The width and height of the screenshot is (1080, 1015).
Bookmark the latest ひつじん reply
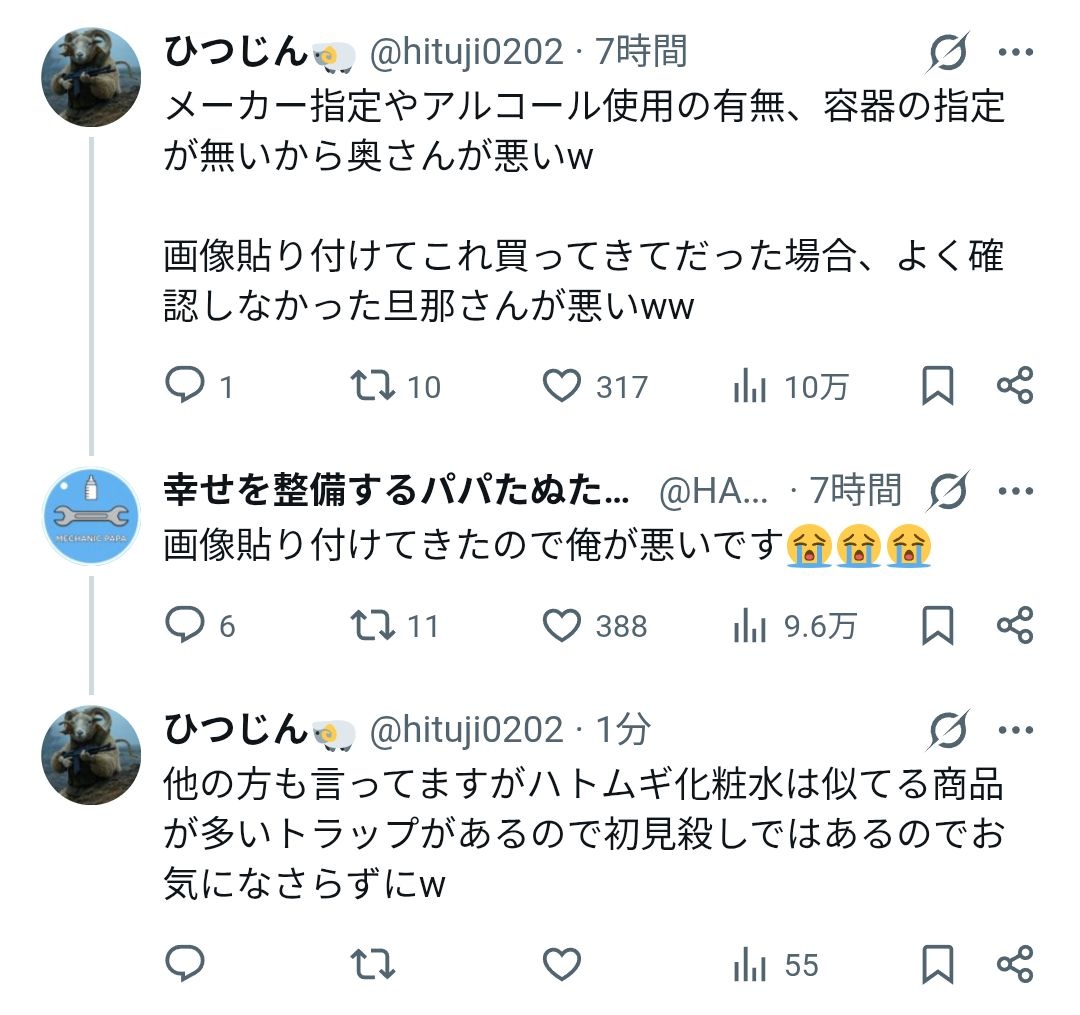pos(937,964)
